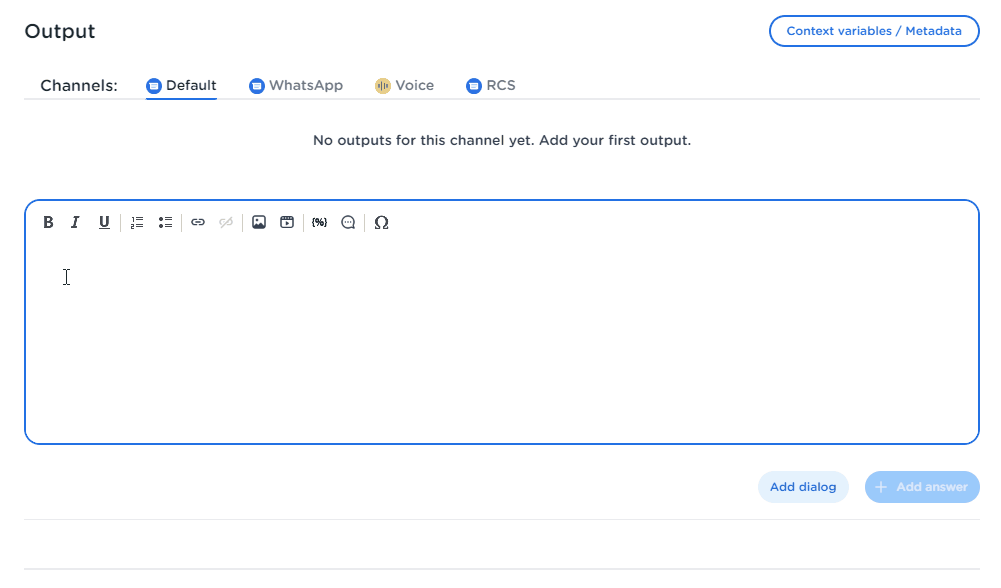1001x588 pixels.
Task: Select the Default channel tab
Action: point(181,85)
